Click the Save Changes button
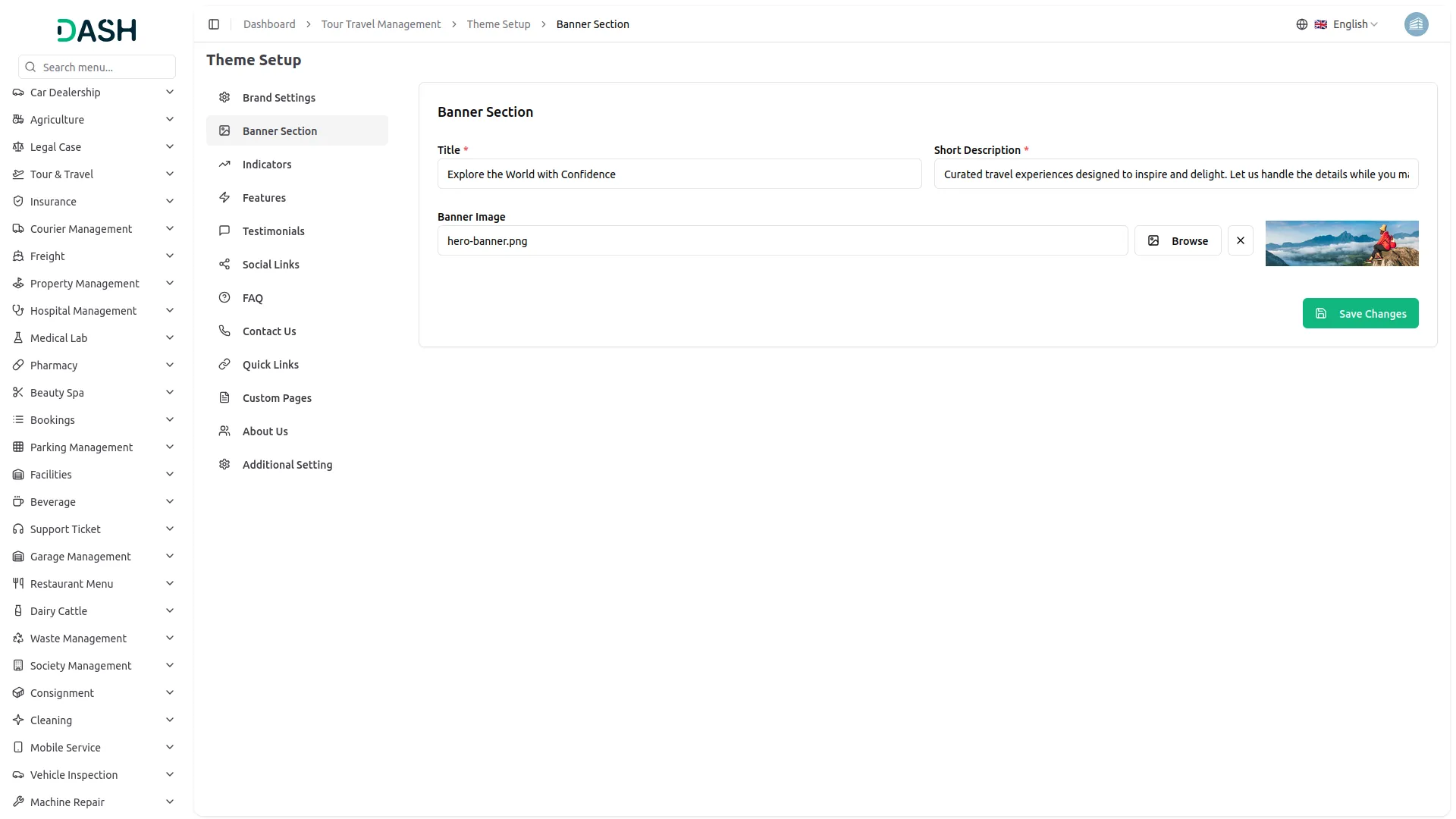This screenshot has width=1456, height=819. click(x=1360, y=313)
